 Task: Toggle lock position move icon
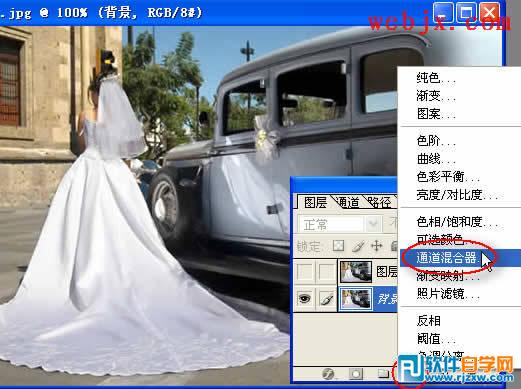tap(377, 246)
